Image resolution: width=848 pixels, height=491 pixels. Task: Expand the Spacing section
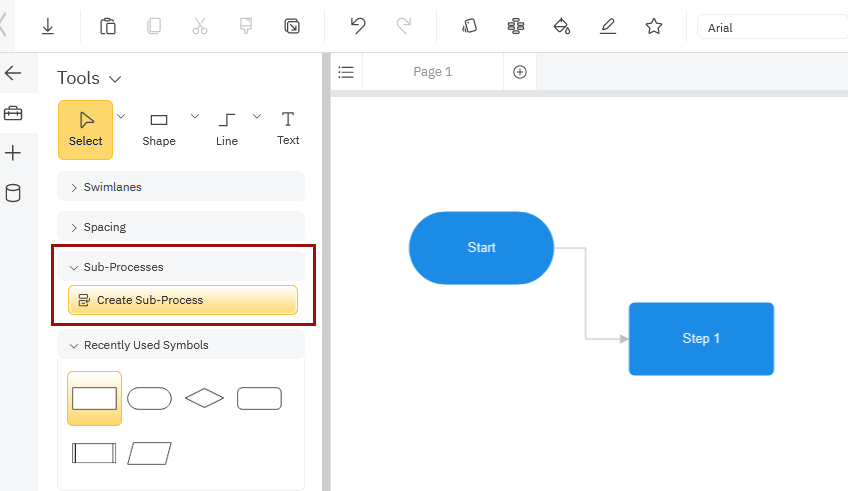click(180, 227)
